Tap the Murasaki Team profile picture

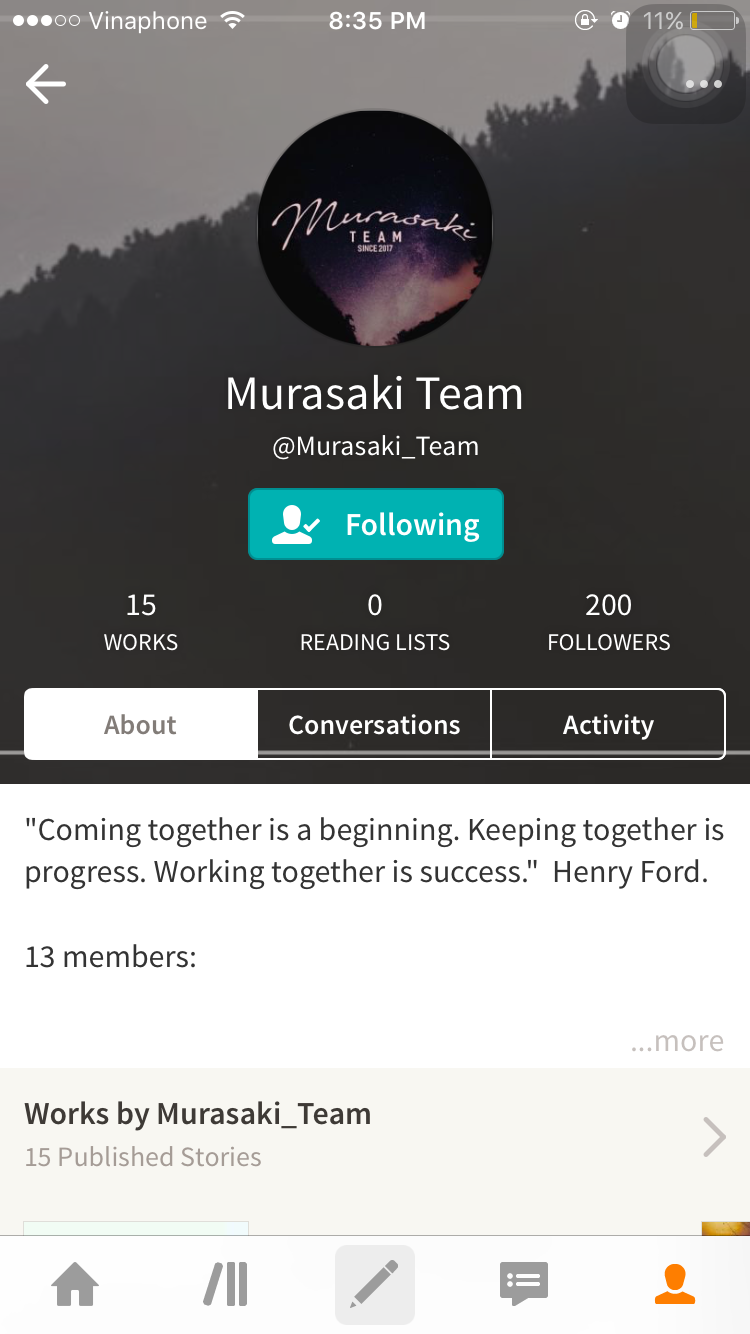point(375,229)
